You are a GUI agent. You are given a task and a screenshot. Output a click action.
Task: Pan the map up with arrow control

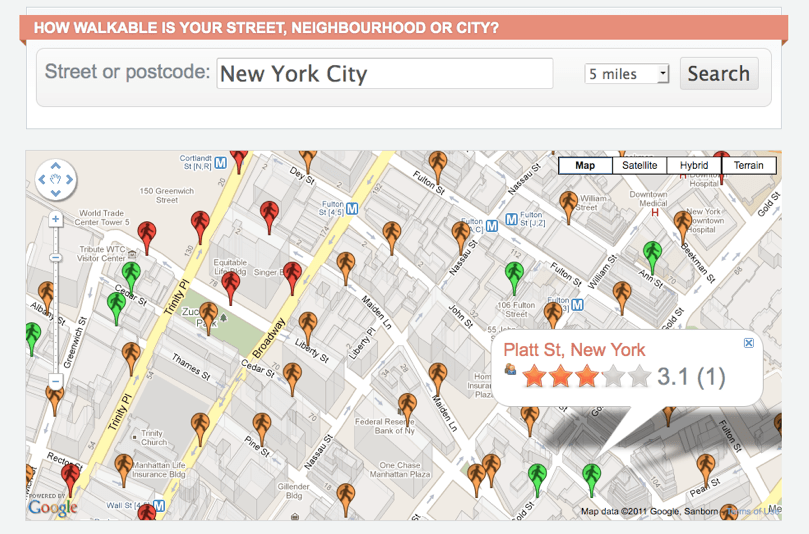click(56, 167)
